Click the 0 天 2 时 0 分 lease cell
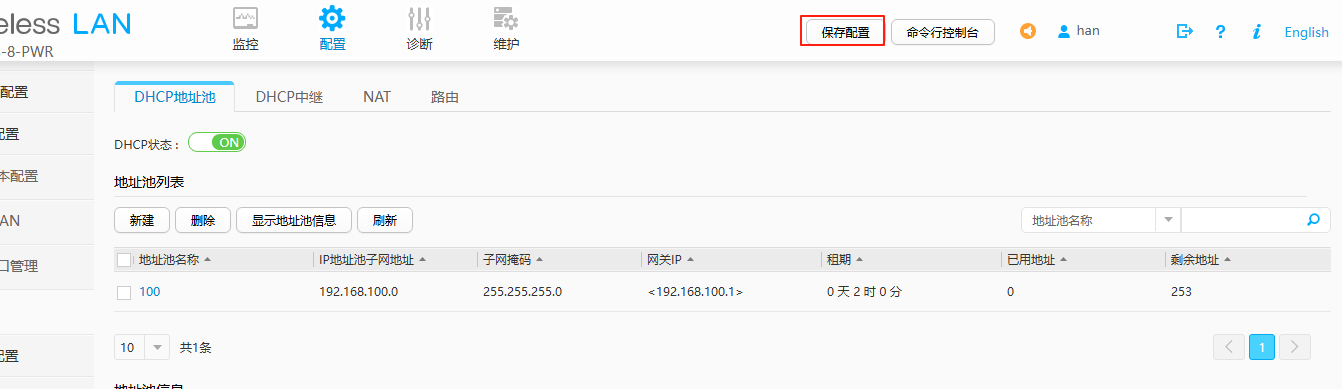 864,292
